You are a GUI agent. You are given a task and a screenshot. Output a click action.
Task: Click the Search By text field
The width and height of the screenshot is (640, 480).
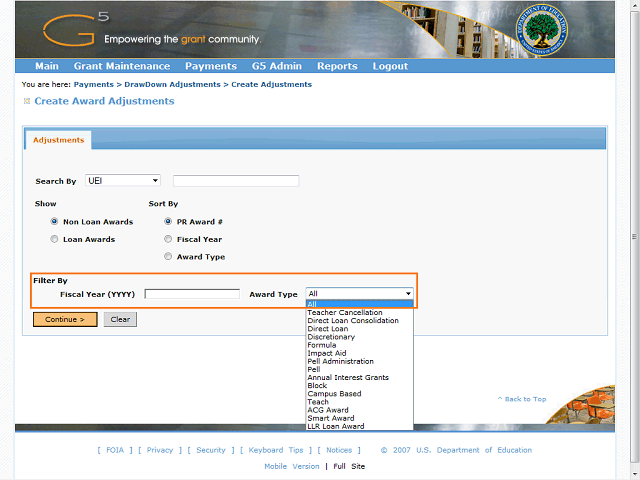[236, 181]
